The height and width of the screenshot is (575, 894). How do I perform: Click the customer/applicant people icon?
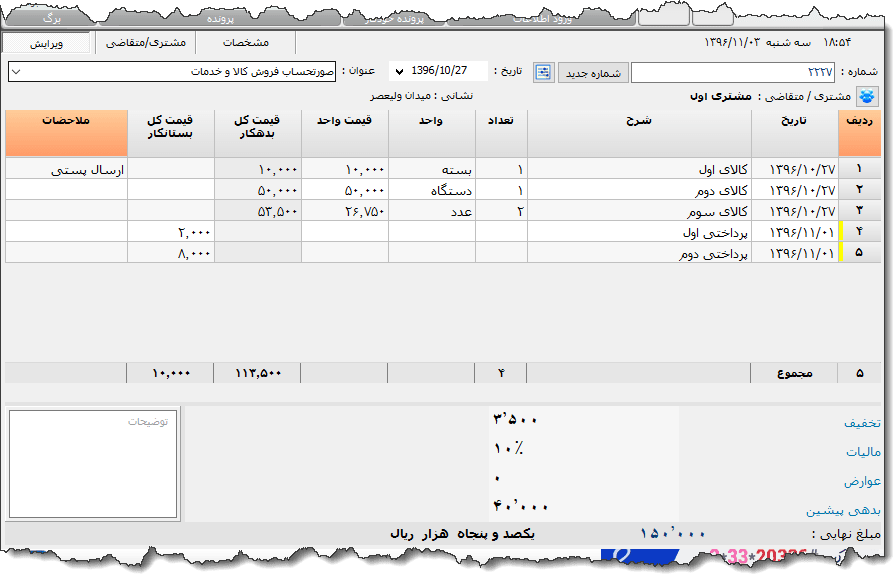[x=867, y=97]
